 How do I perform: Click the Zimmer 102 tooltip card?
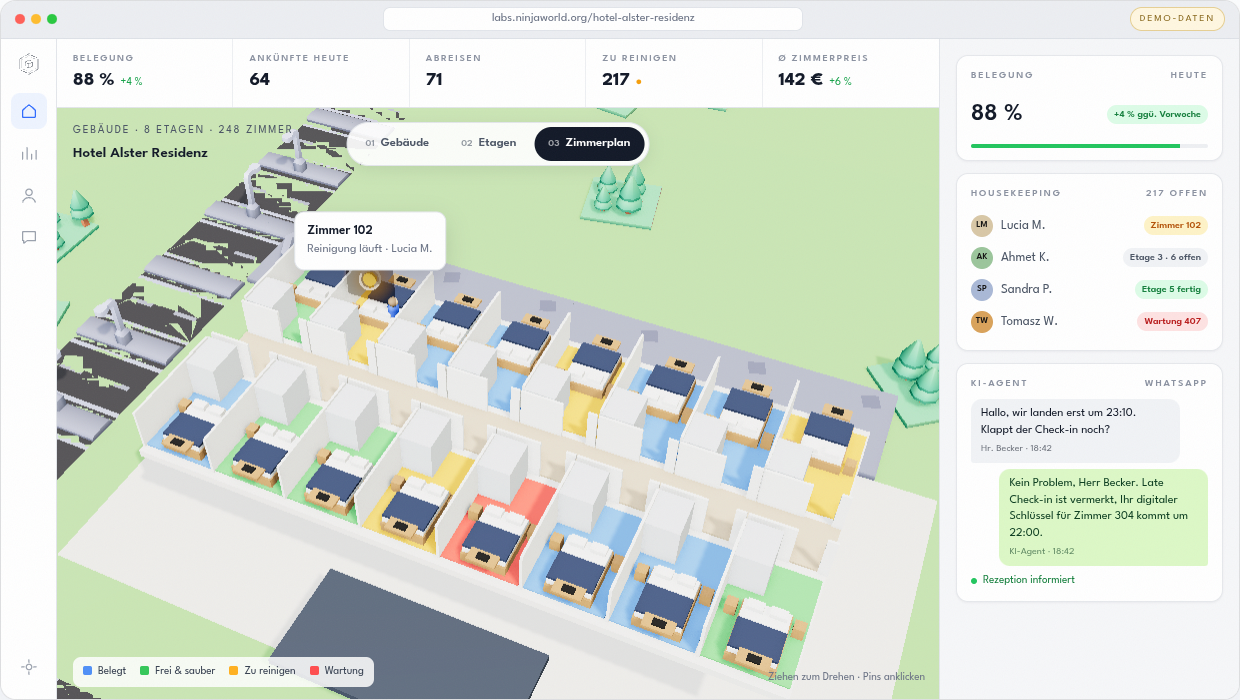coord(370,239)
